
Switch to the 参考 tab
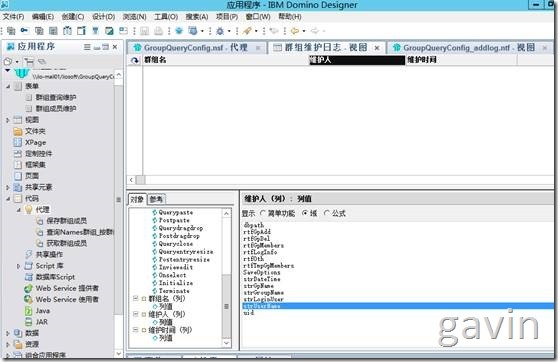156,199
